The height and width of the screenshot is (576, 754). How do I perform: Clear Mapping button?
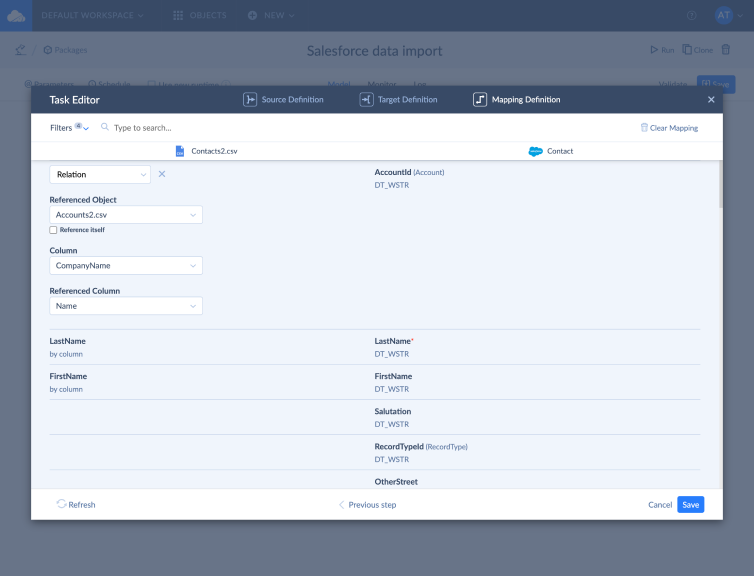(669, 128)
